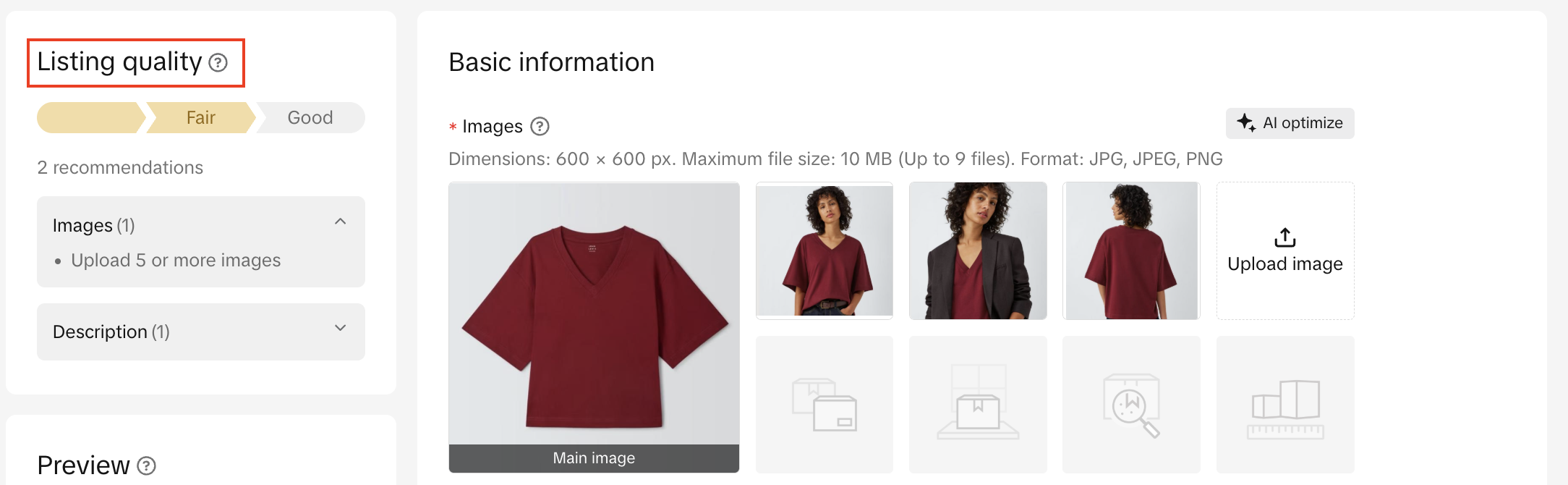Image resolution: width=1568 pixels, height=485 pixels.
Task: Click the Main image label bar
Action: coord(594,458)
